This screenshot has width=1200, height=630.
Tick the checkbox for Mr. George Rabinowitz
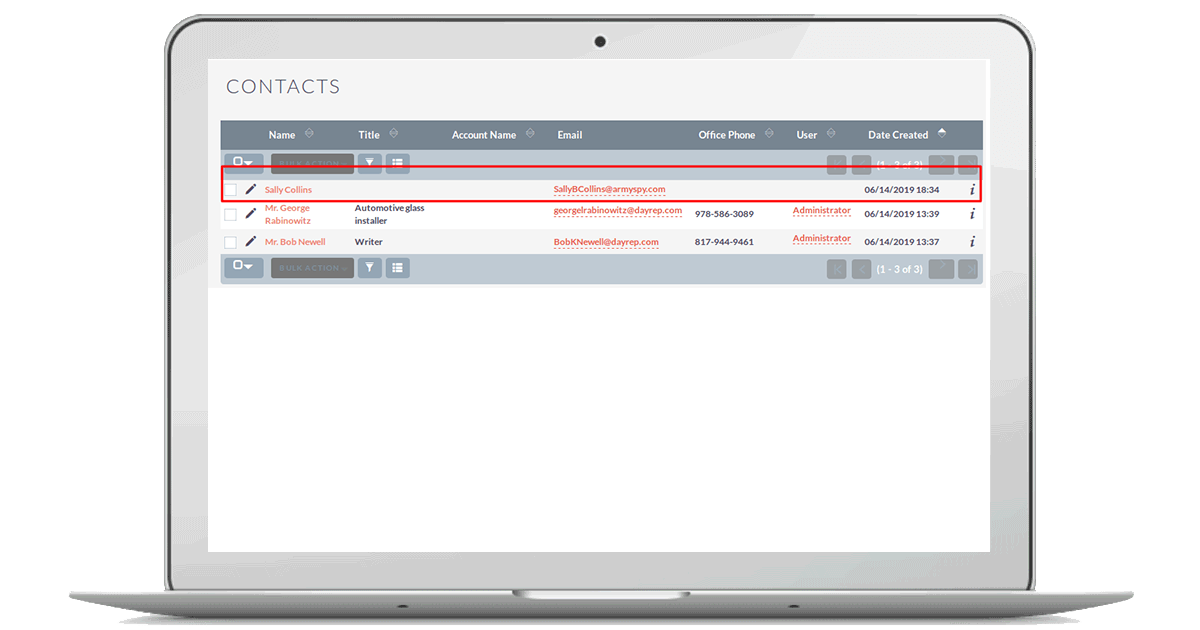[x=231, y=214]
